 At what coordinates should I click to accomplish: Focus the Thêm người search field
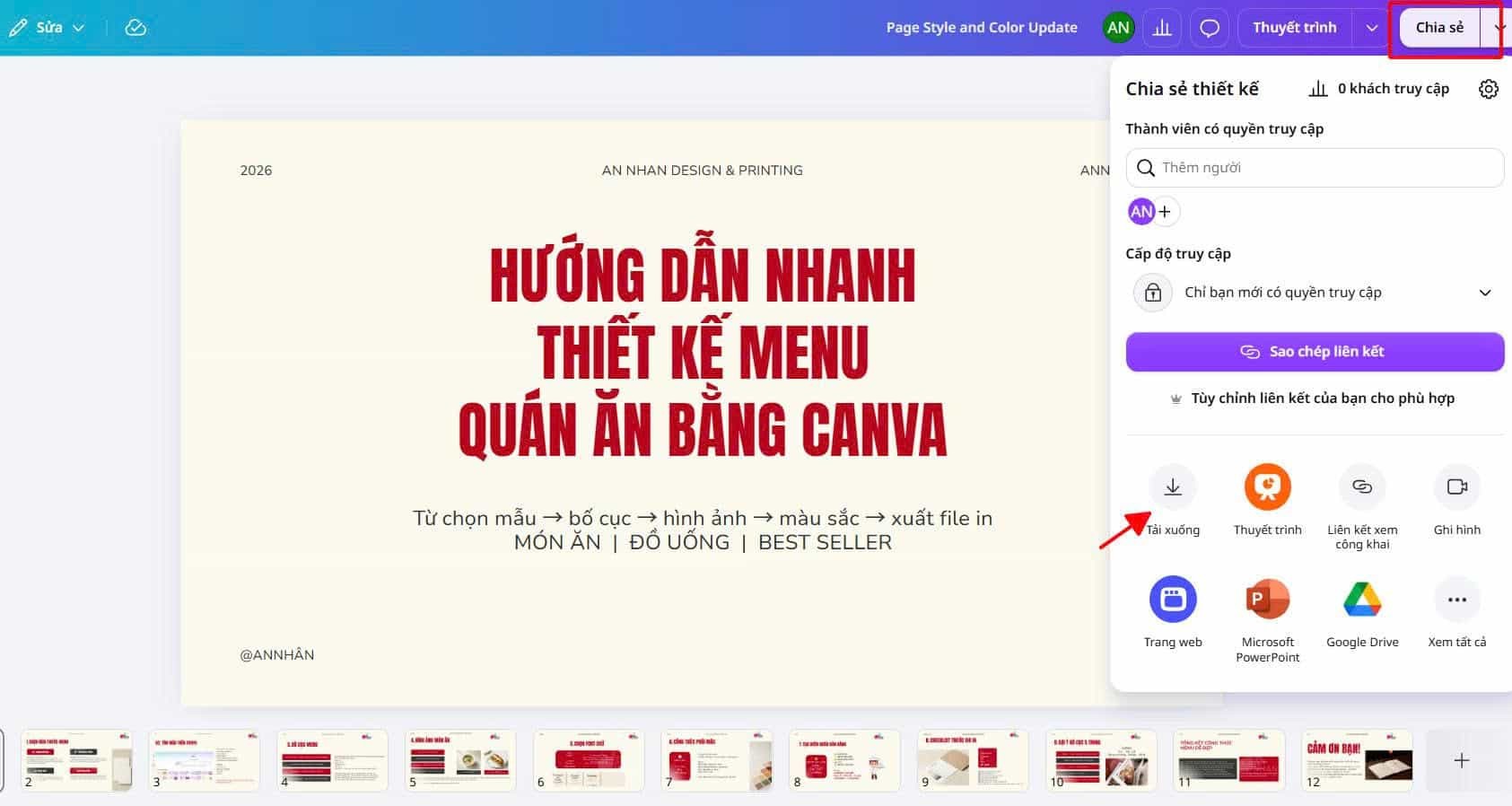[x=1315, y=168]
